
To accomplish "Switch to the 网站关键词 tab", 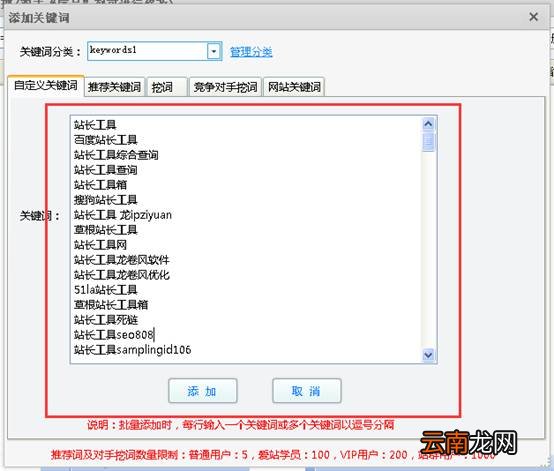I will 294,87.
